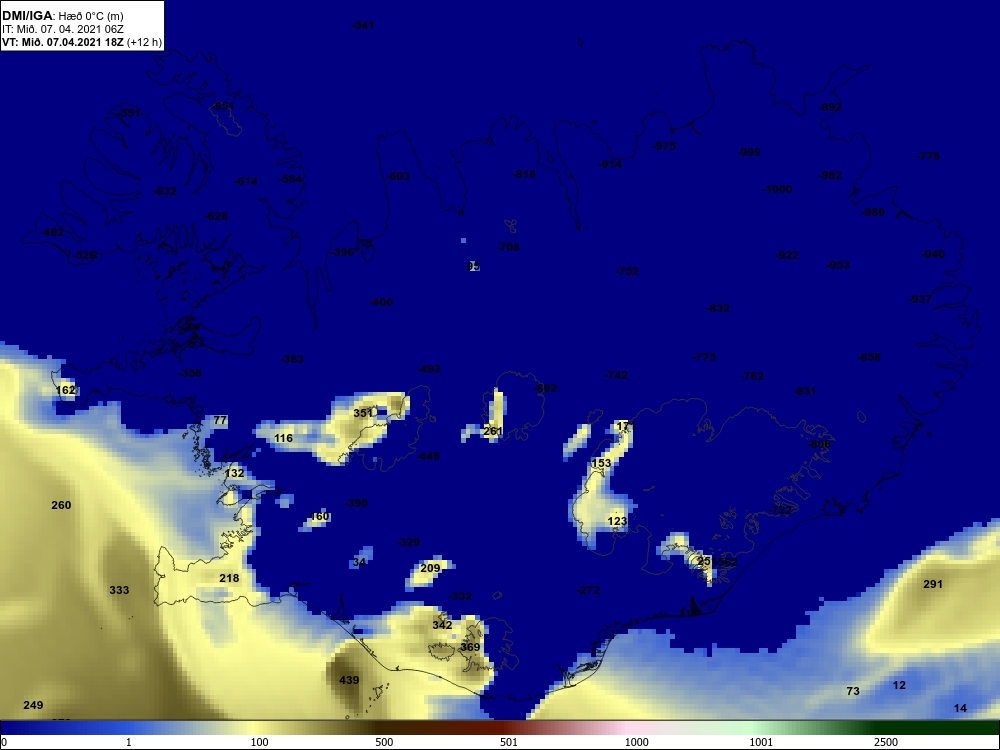Click the map value '249'
The image size is (1000, 750).
point(33,705)
